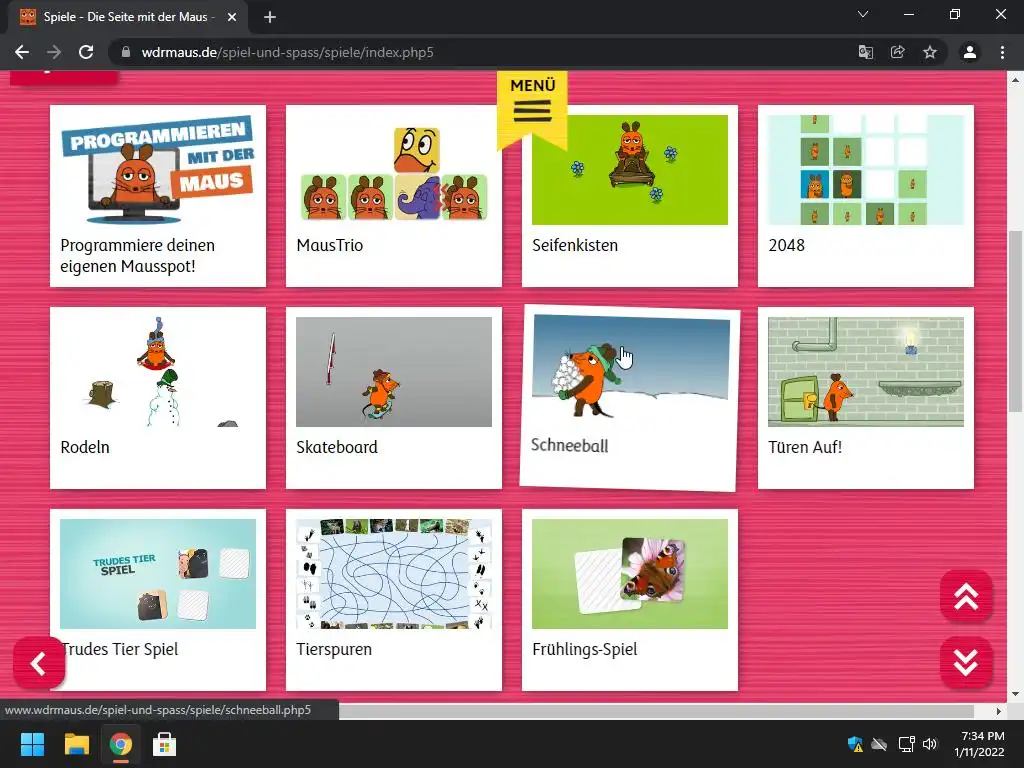Viewport: 1024px width, 768px height.
Task: Select the Spiele - Die Seite mit der Maus tab
Action: 128,17
